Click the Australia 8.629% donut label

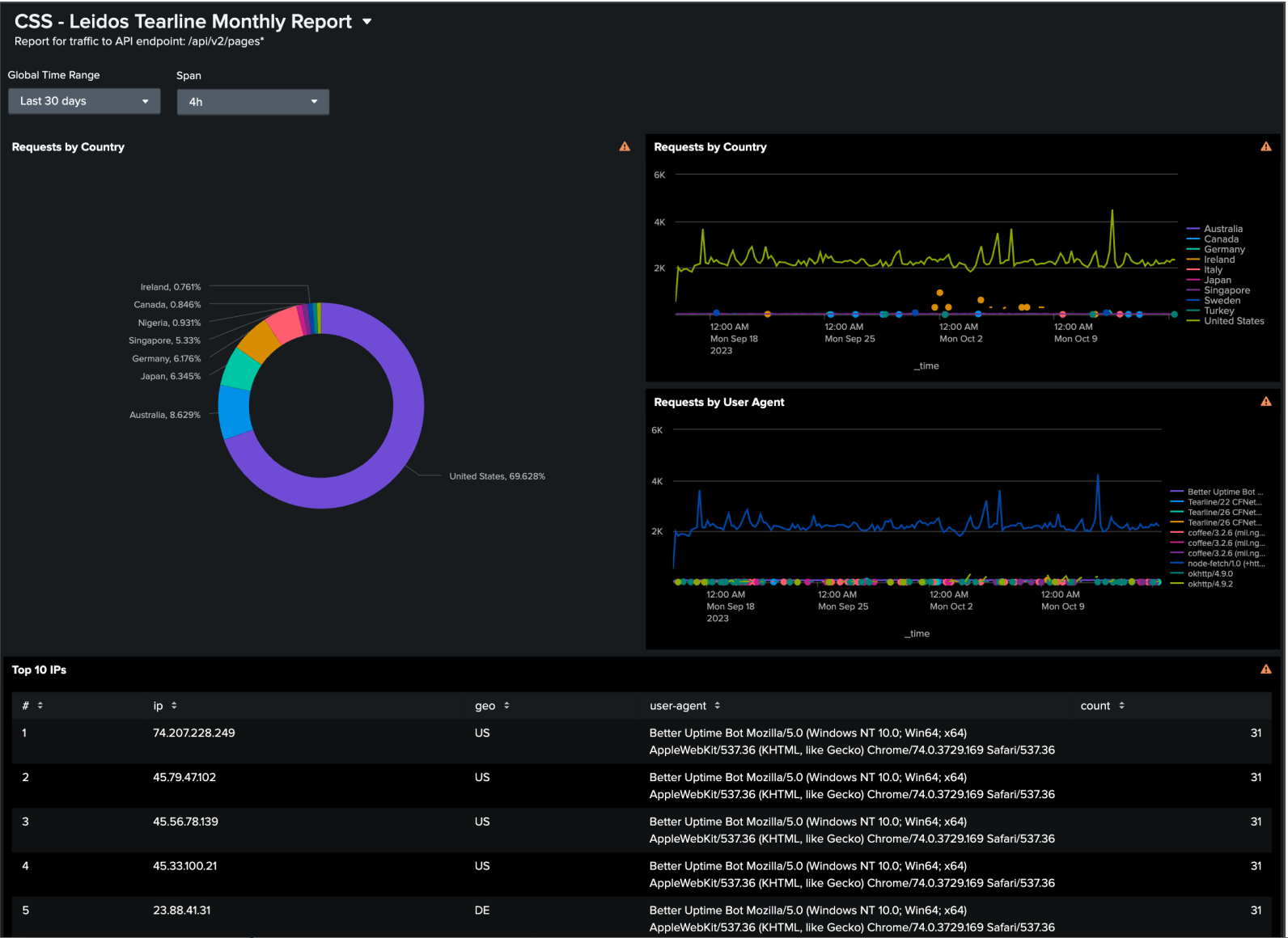click(x=165, y=415)
